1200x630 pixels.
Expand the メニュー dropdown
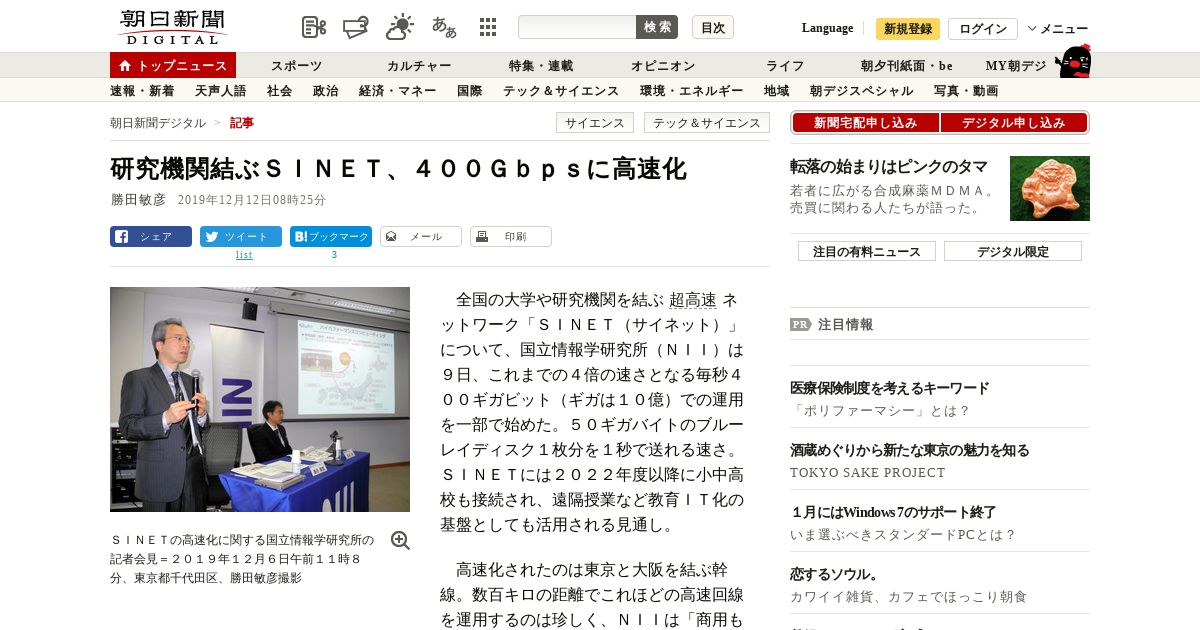point(1058,28)
